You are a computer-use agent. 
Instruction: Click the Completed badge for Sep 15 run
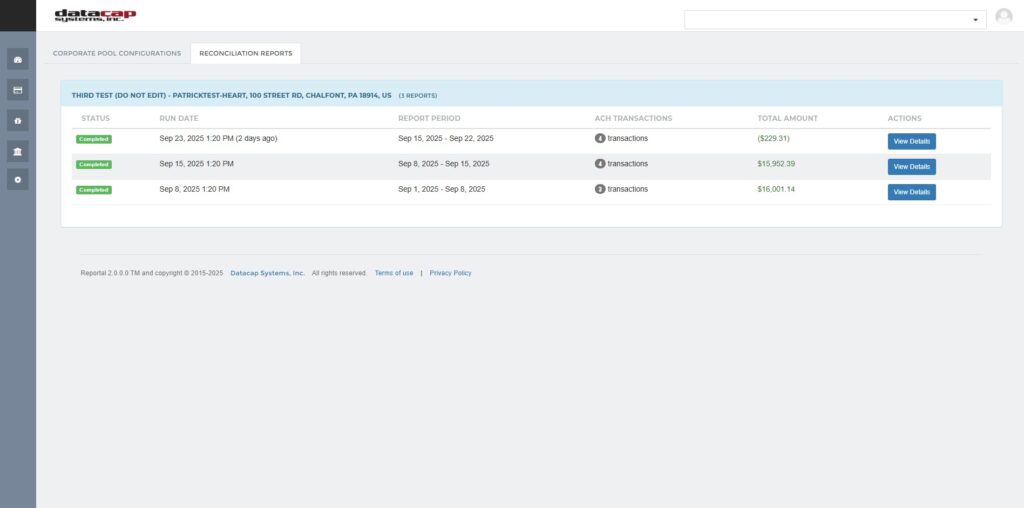[94, 164]
